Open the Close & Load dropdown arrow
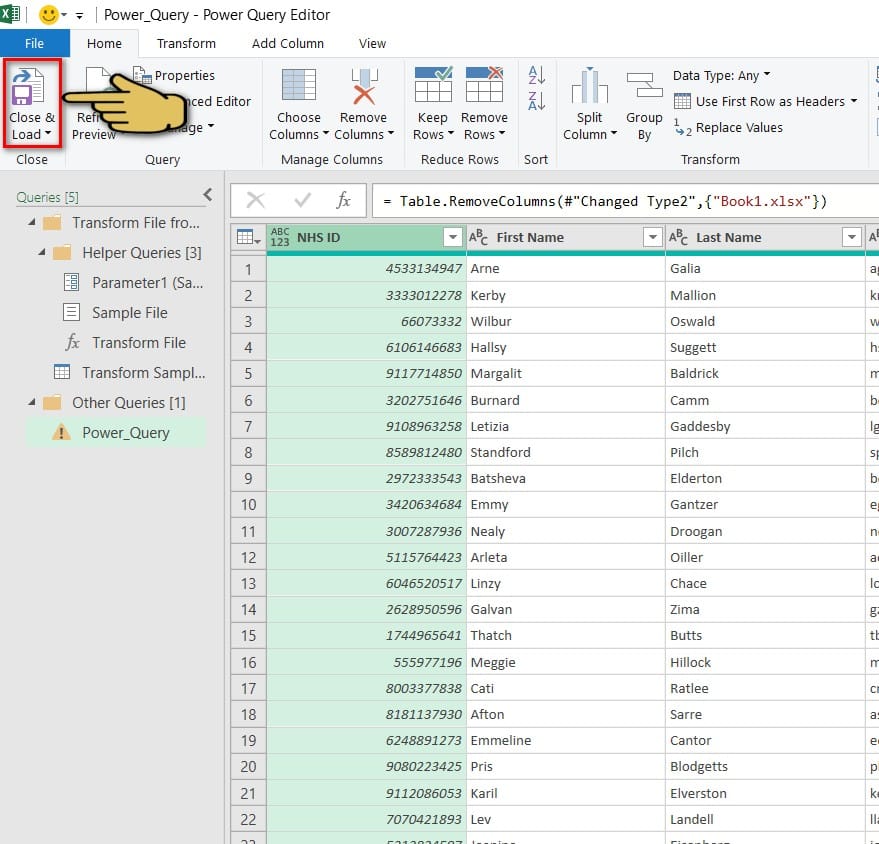This screenshot has height=844, width=879. click(48, 133)
